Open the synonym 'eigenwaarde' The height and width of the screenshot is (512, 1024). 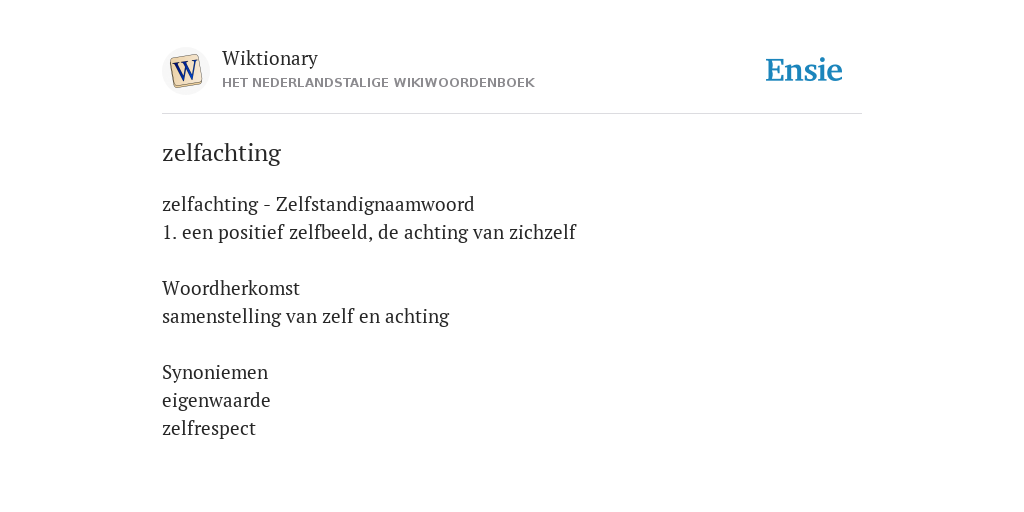216,400
